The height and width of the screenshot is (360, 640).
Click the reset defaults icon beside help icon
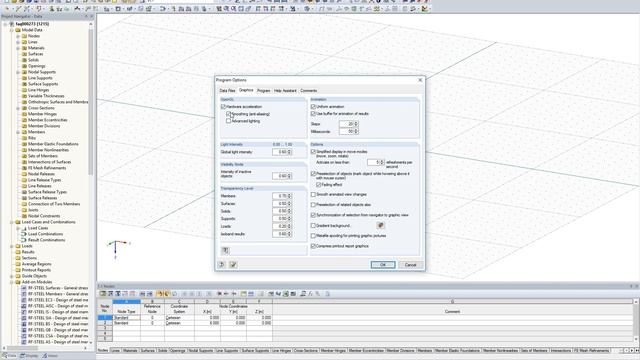pyautogui.click(x=233, y=264)
